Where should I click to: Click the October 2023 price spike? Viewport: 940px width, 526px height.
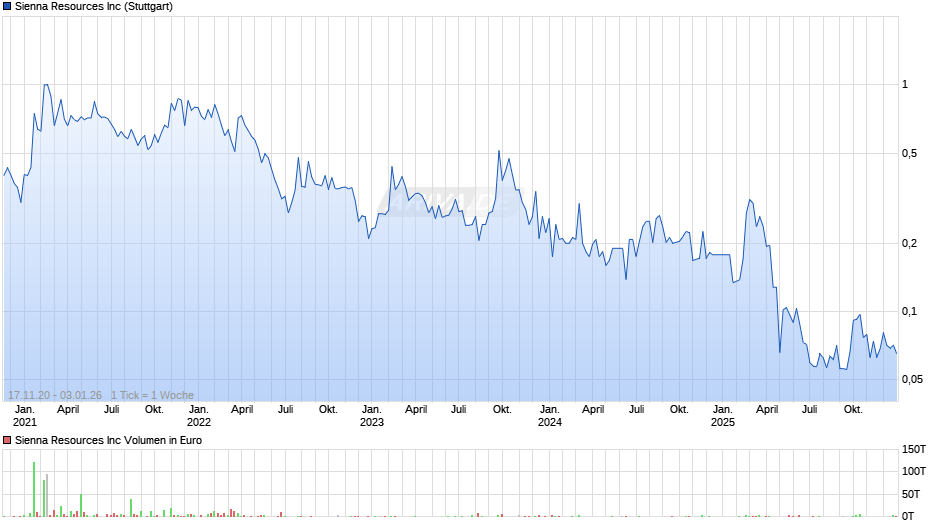click(x=499, y=151)
